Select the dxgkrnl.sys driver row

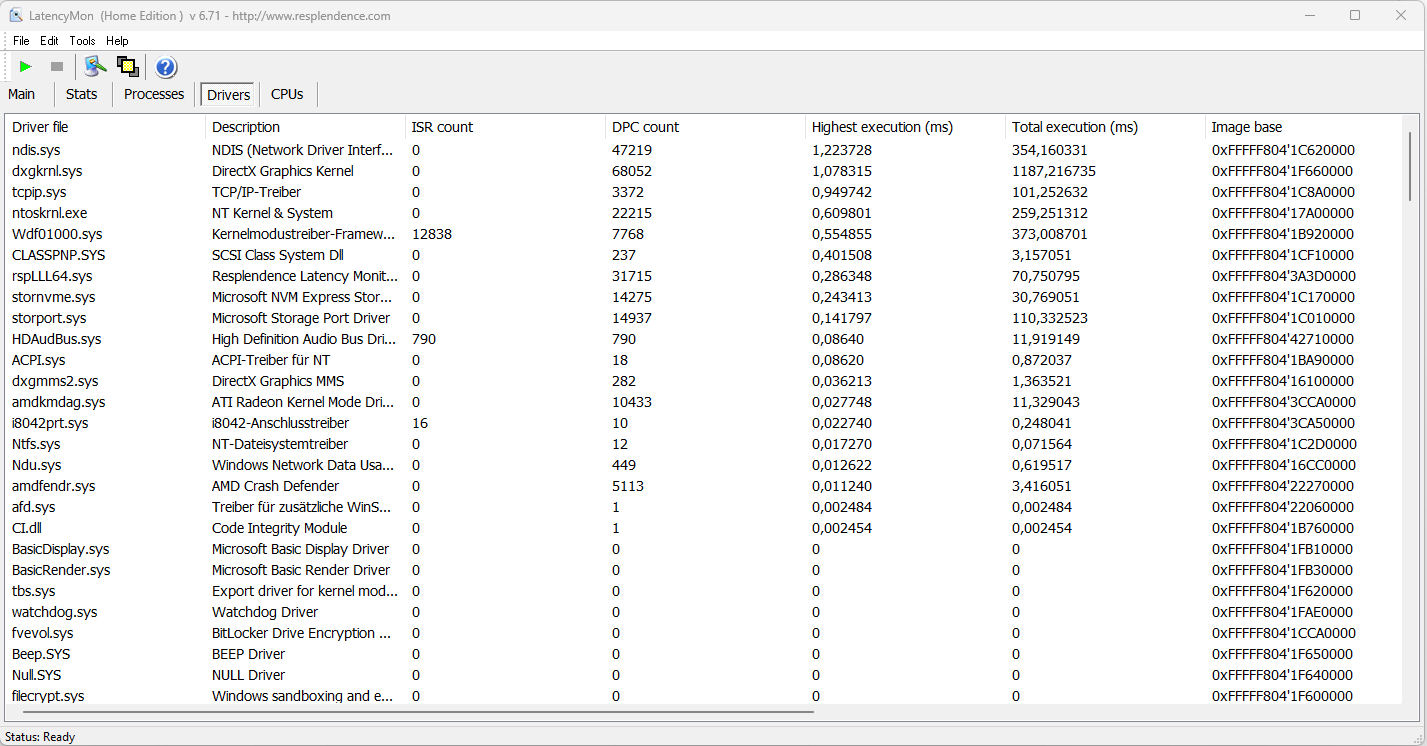coord(48,171)
